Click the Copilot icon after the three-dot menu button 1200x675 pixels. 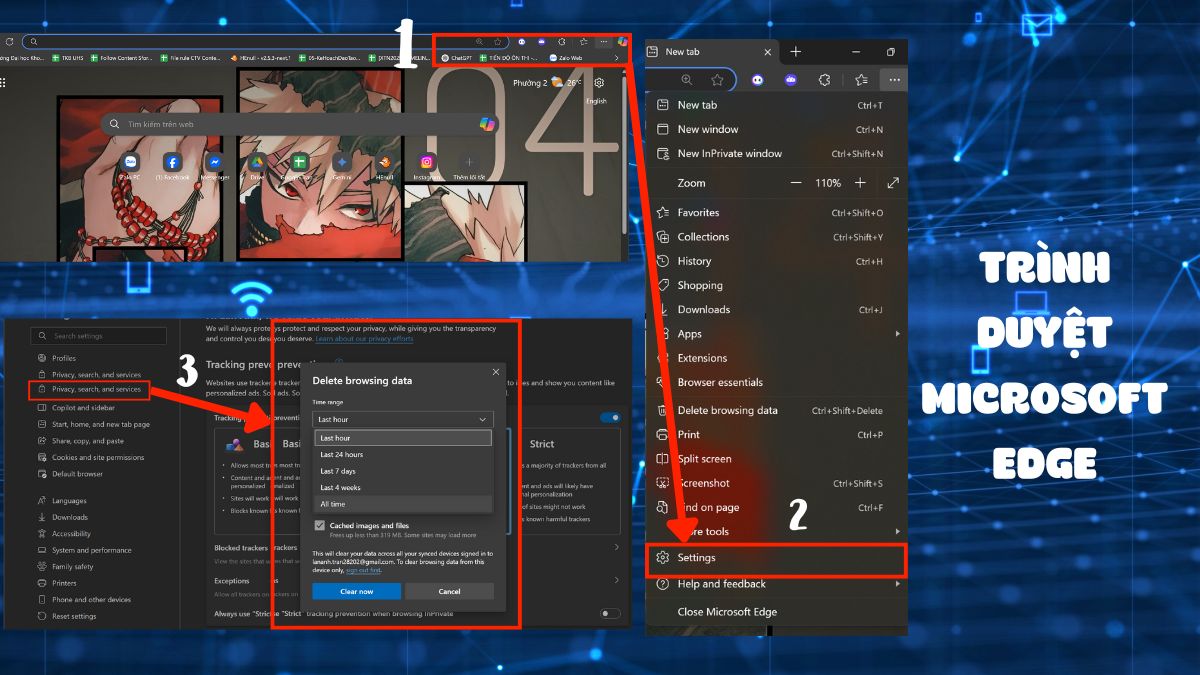coord(622,42)
